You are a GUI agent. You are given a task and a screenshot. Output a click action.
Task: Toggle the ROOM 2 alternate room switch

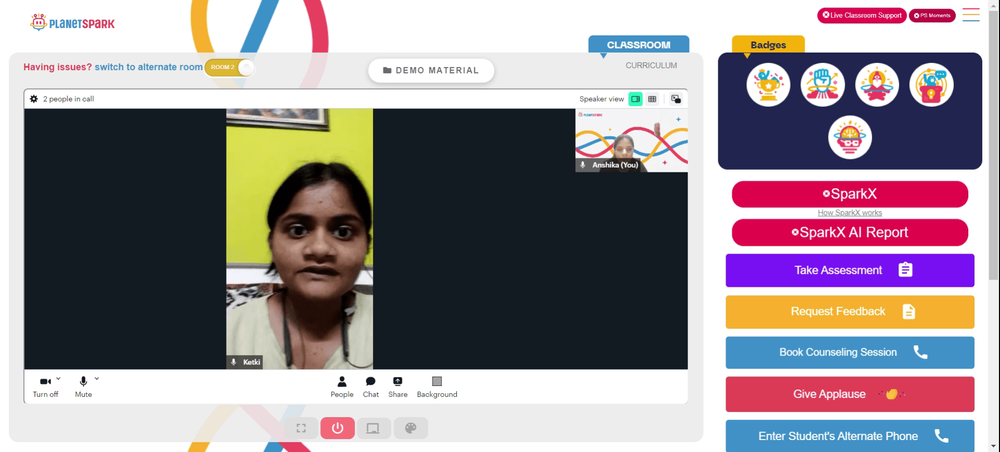[x=229, y=67]
